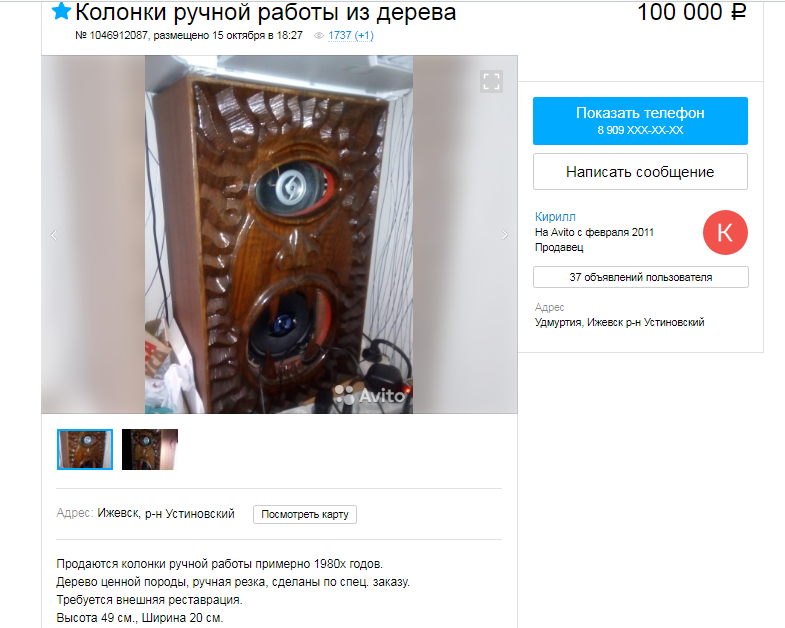Click the seller address Удмуртия, Ижевск
The width and height of the screenshot is (785, 628).
point(619,323)
